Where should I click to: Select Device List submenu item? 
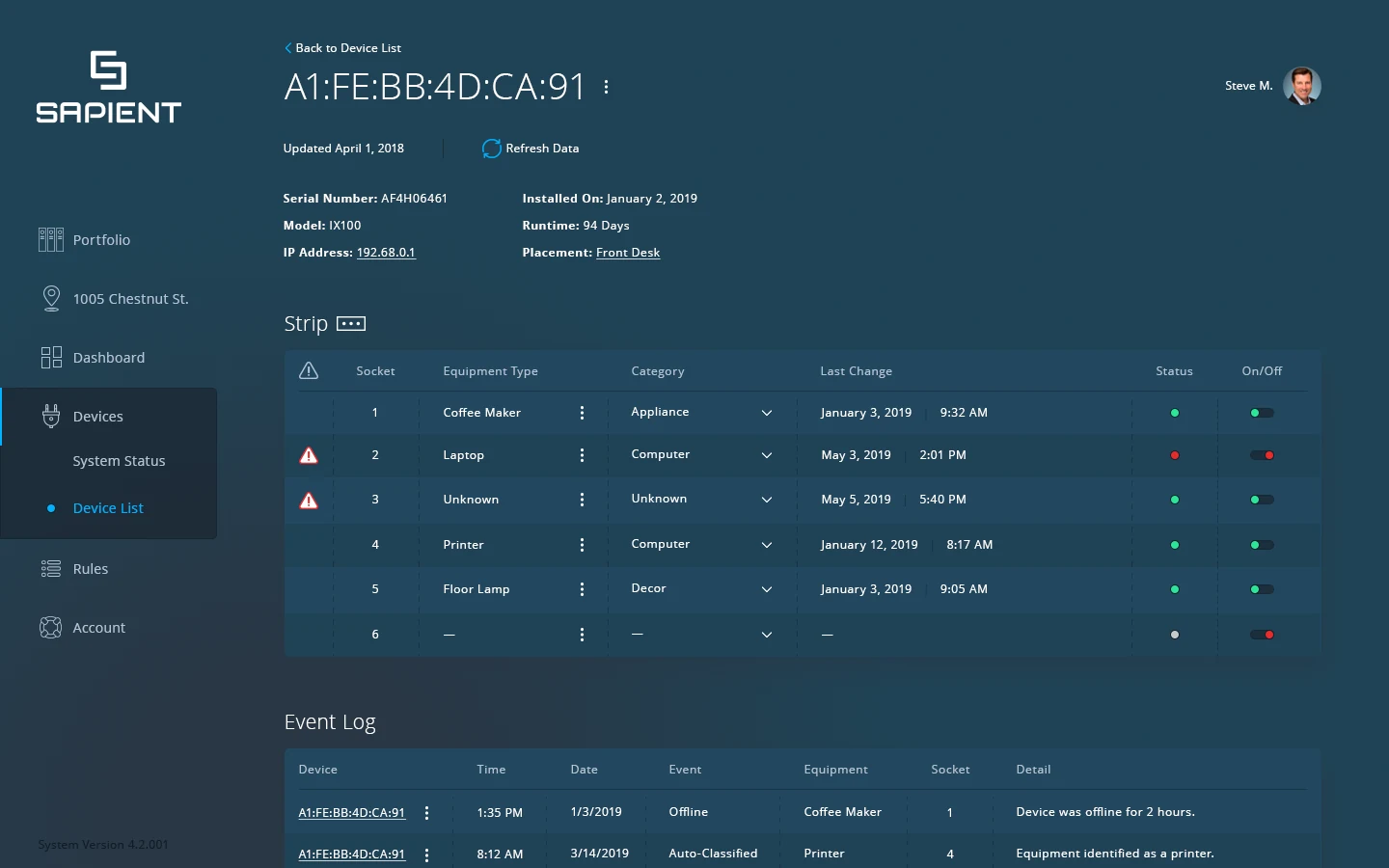108,508
